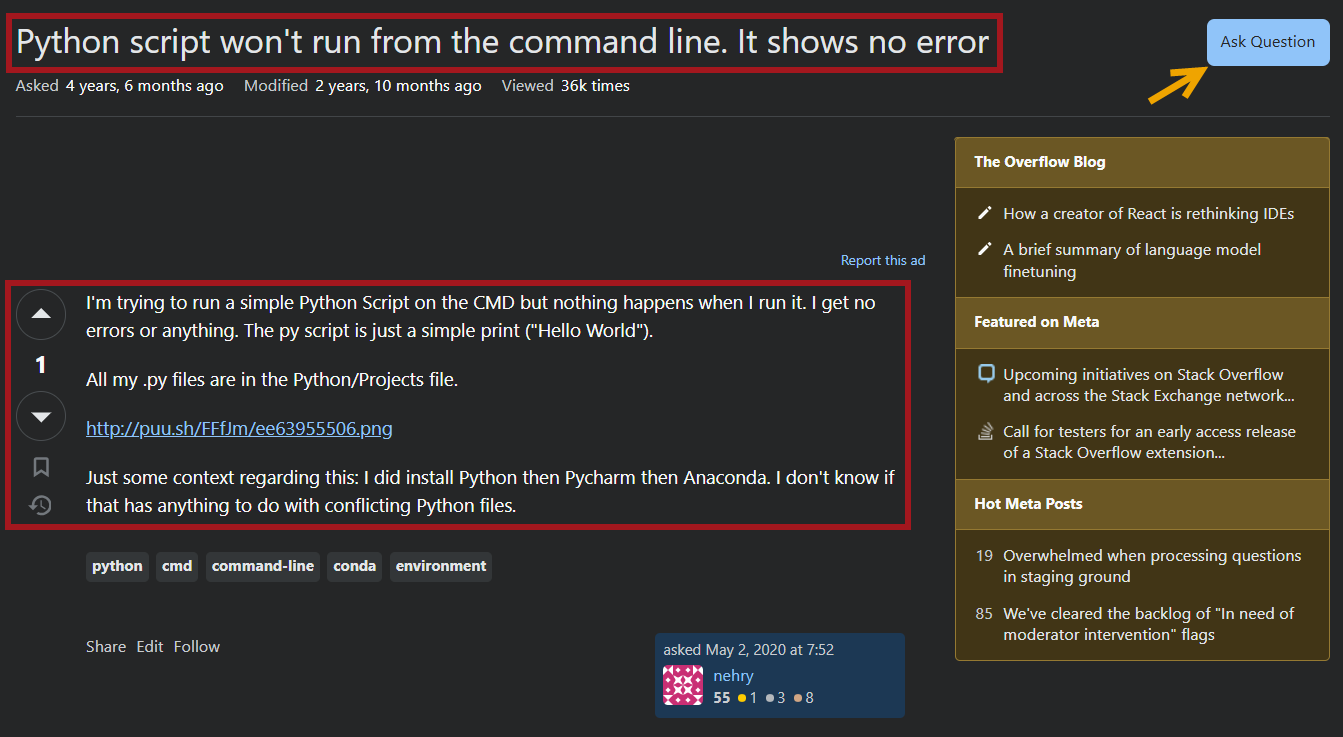
Task: Click the pencil icon beside React IDEs post
Action: [985, 213]
